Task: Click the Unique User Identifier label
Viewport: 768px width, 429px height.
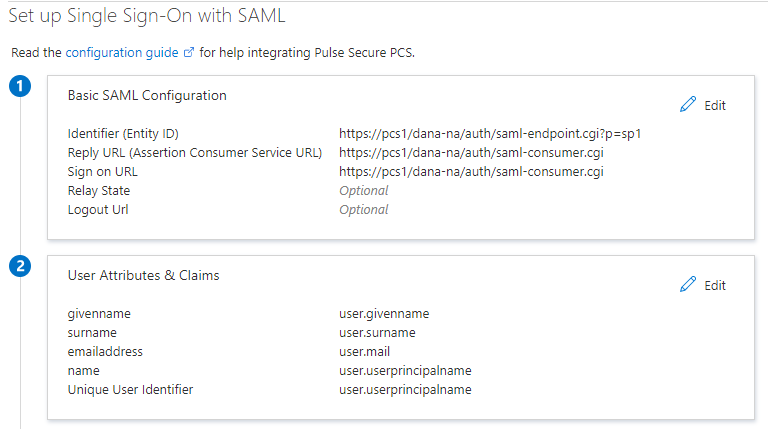Action: 130,389
